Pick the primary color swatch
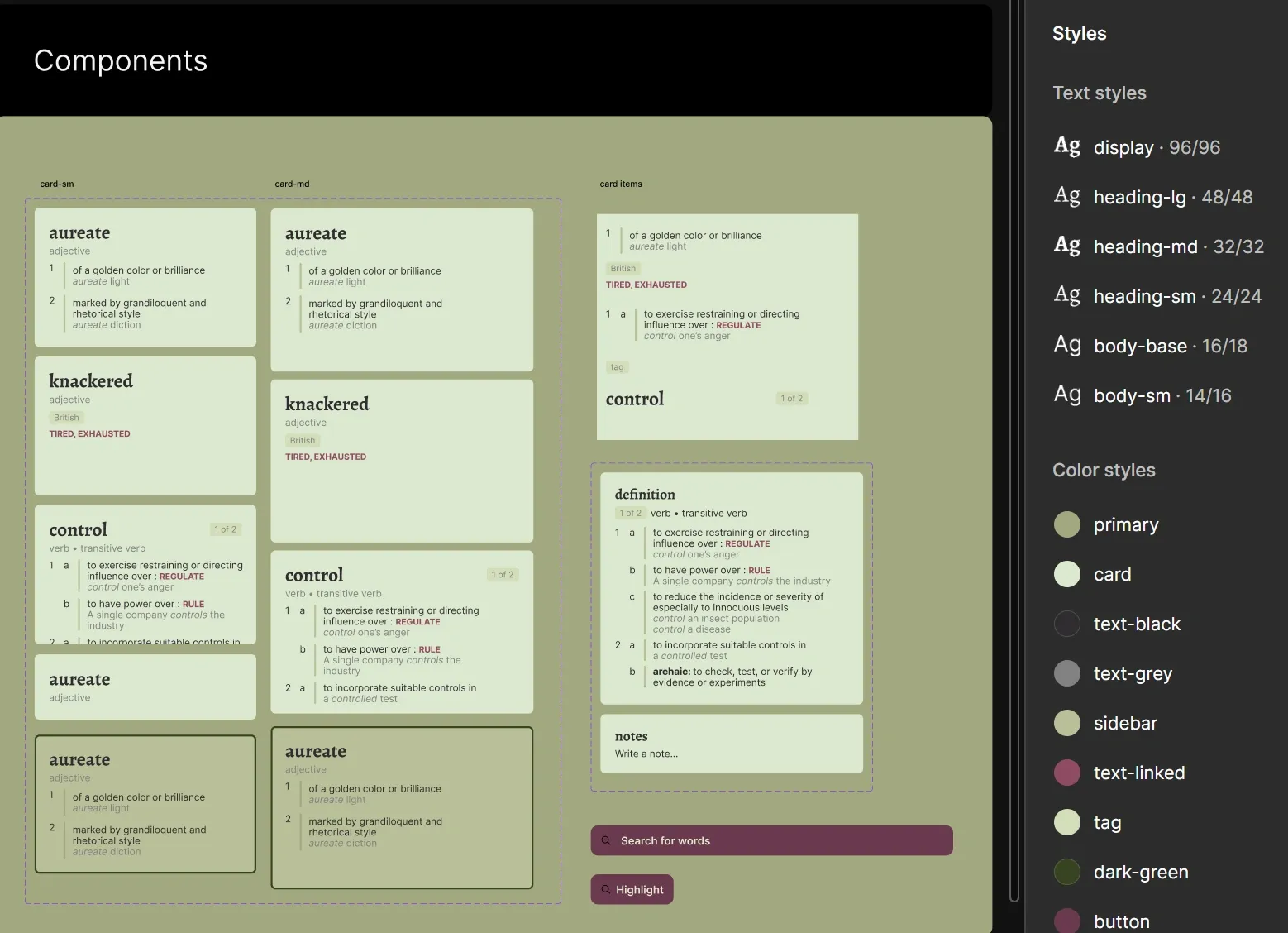This screenshot has width=1288, height=933. [x=1067, y=524]
